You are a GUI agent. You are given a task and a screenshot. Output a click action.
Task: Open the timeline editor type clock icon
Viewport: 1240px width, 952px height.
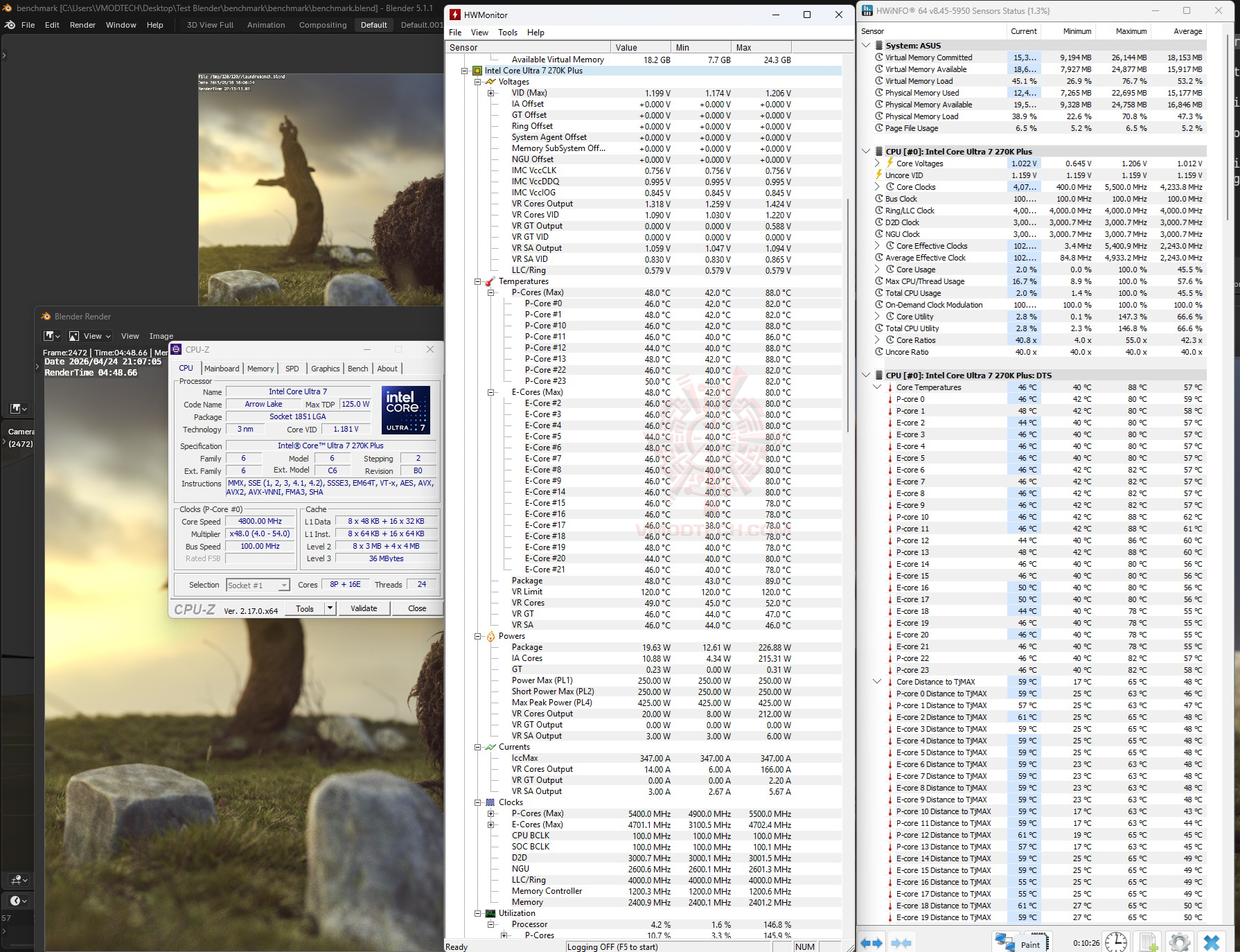(x=19, y=901)
